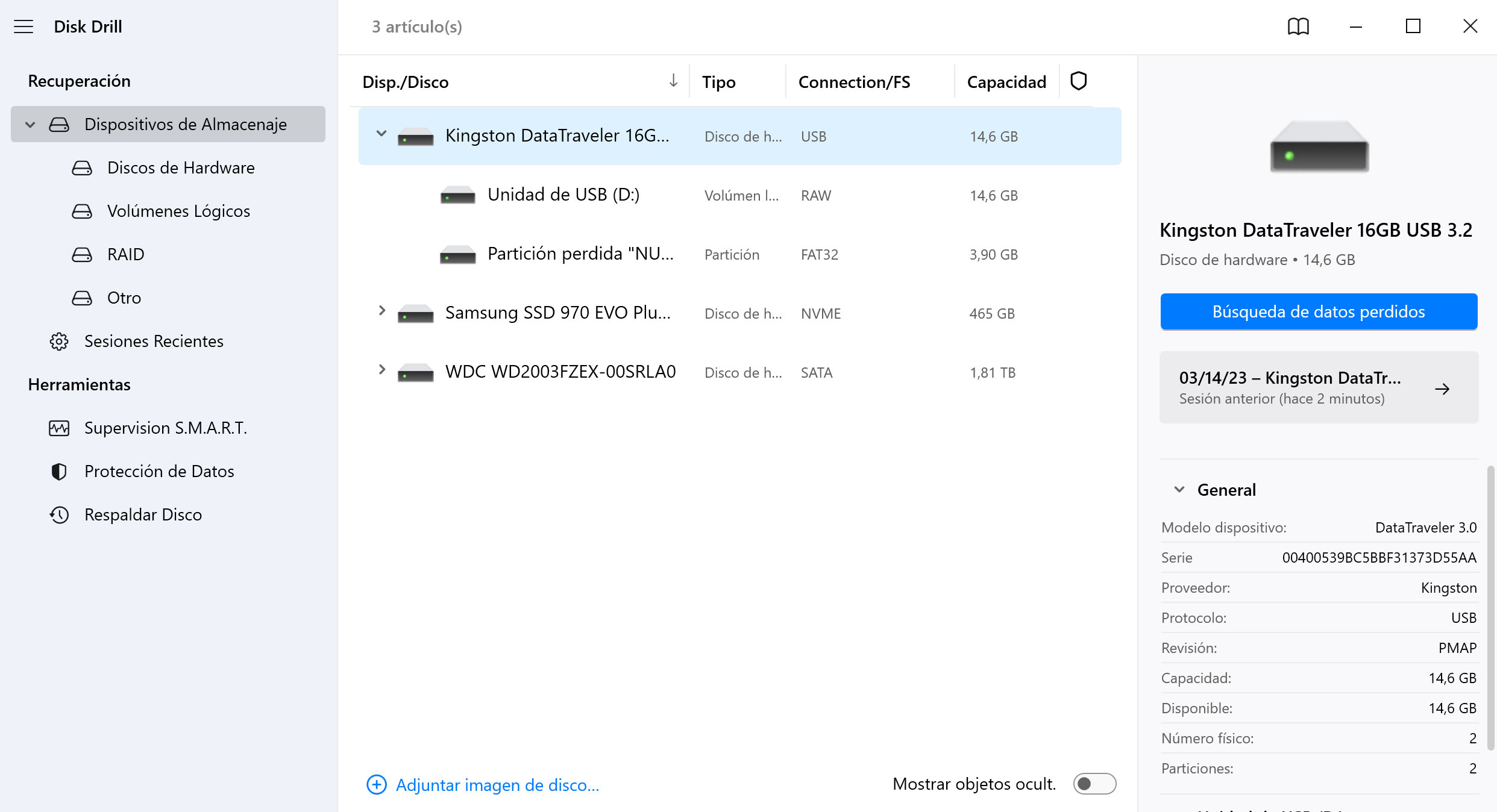
Task: Click Adjuntar imagen de disco link
Action: pos(498,785)
